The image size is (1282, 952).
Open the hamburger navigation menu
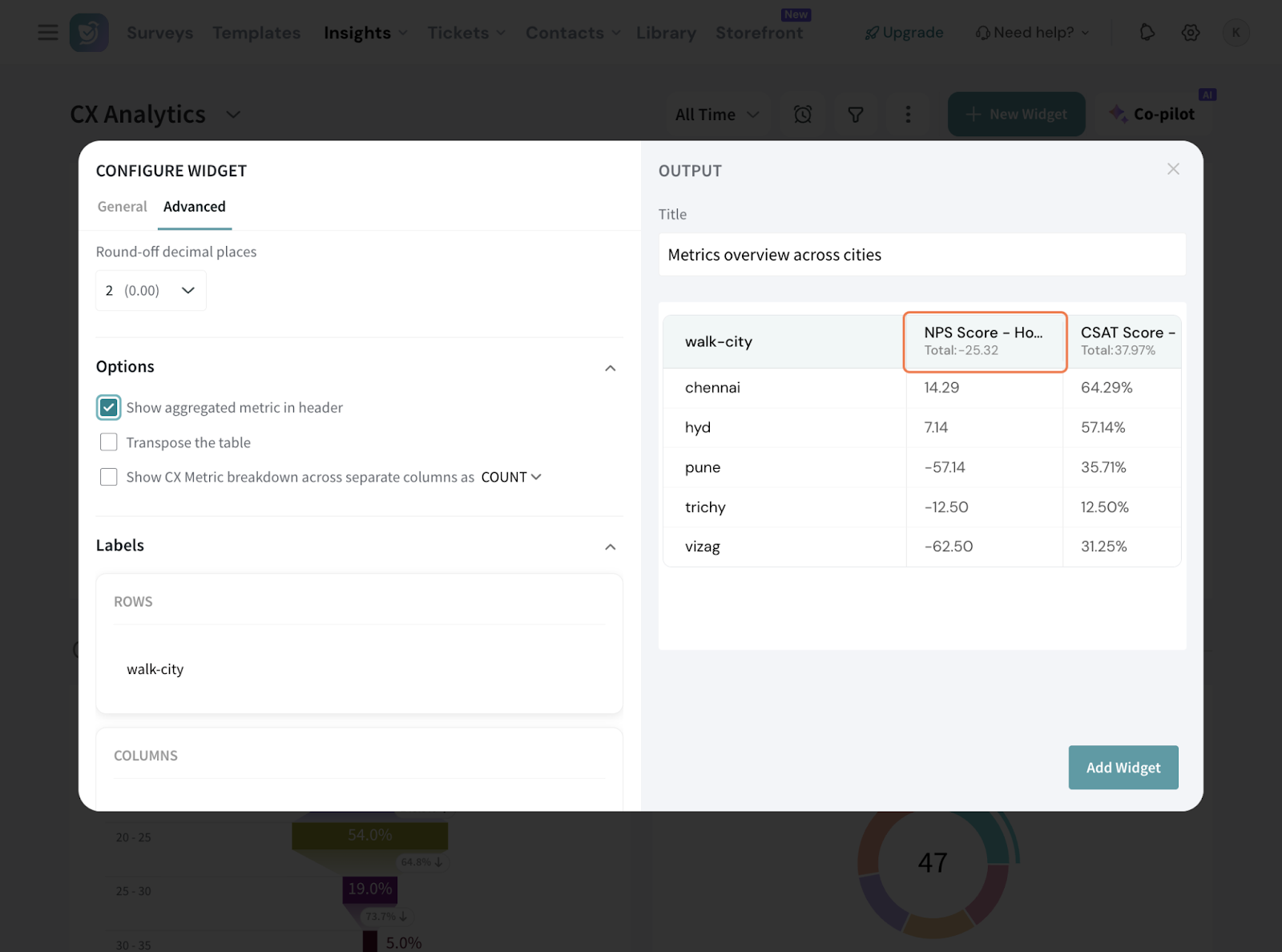pos(48,33)
